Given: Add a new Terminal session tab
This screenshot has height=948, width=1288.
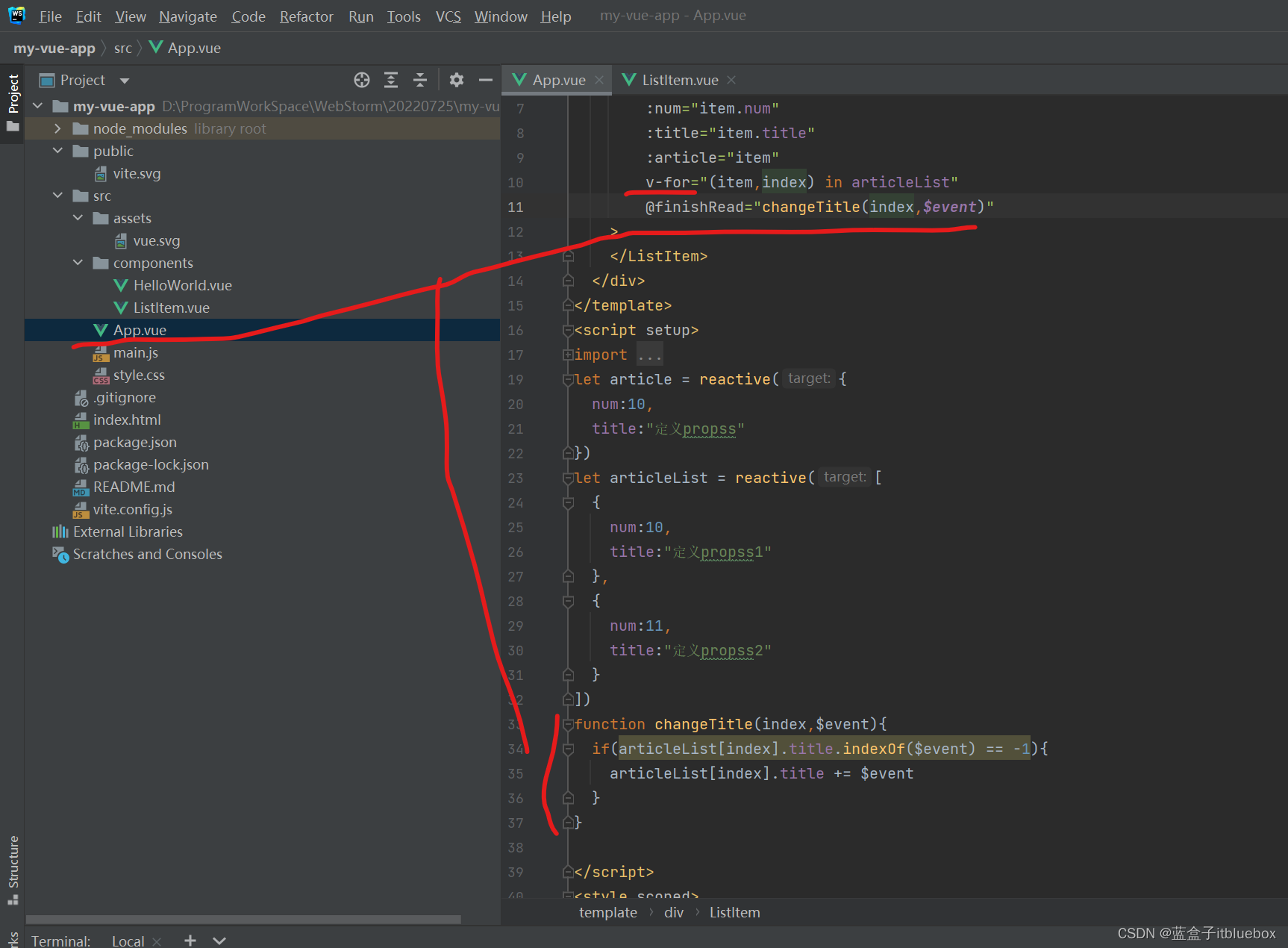Looking at the screenshot, I should tap(190, 941).
